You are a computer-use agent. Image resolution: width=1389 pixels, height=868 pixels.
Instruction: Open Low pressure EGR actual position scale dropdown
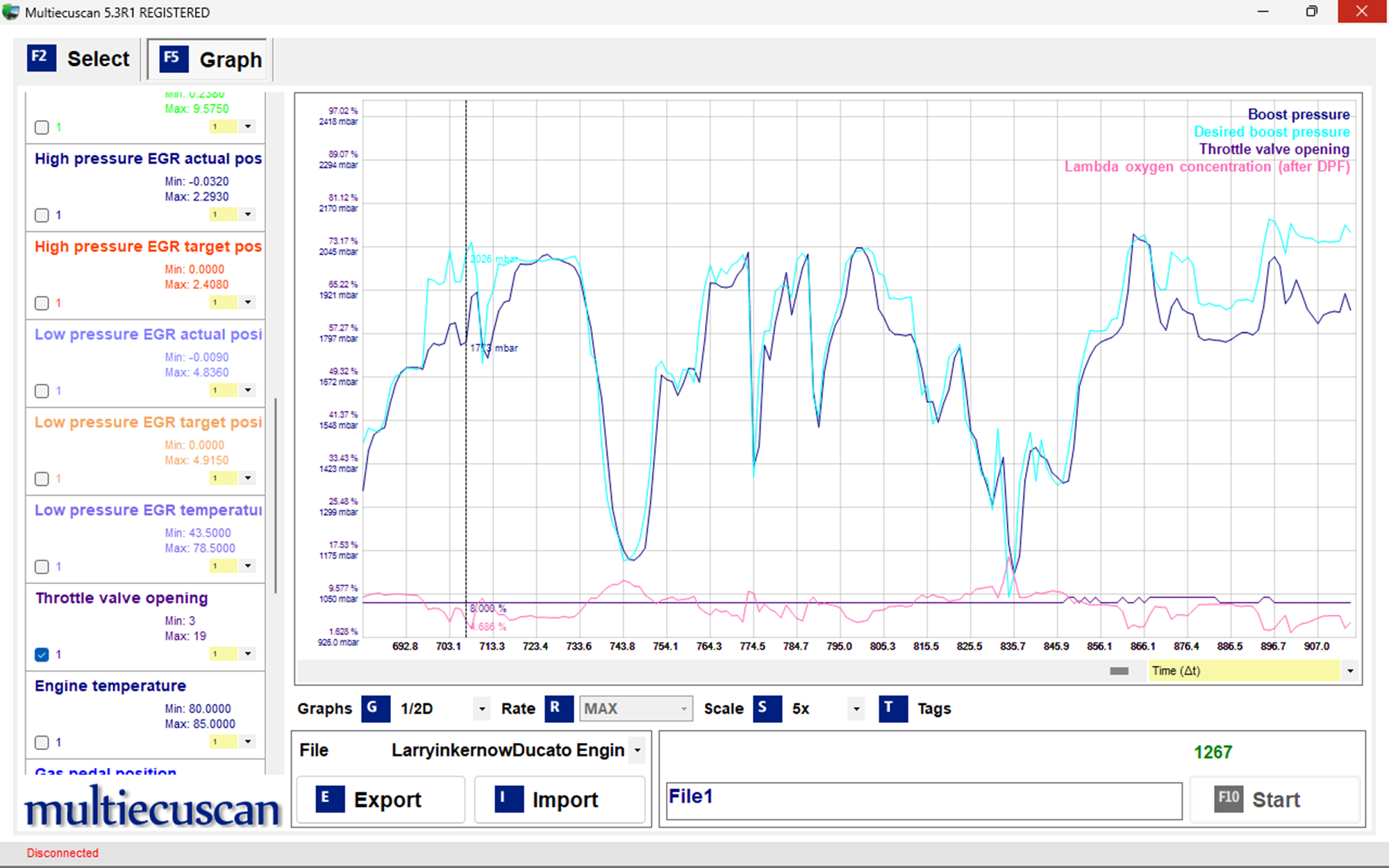click(248, 390)
